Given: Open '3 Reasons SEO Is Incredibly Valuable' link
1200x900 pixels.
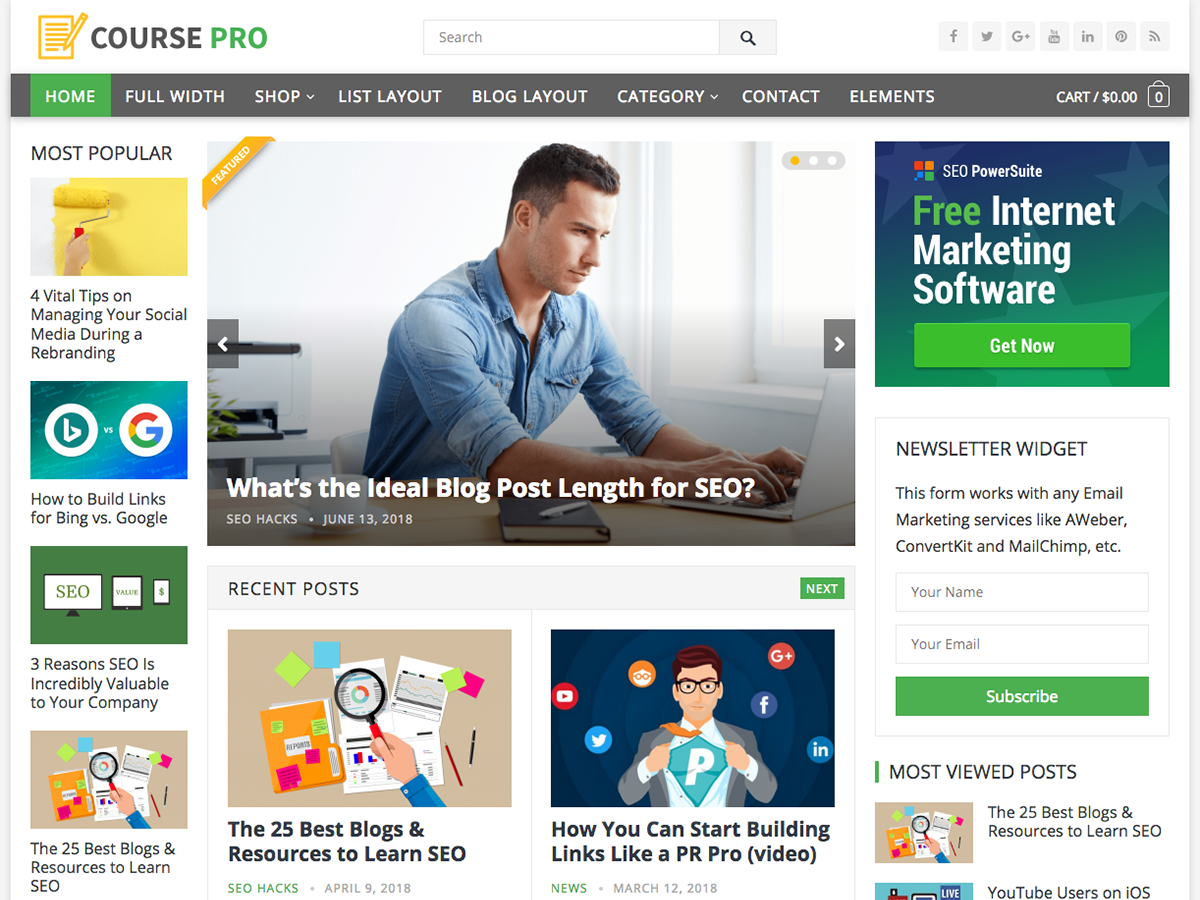Looking at the screenshot, I should pyautogui.click(x=100, y=683).
